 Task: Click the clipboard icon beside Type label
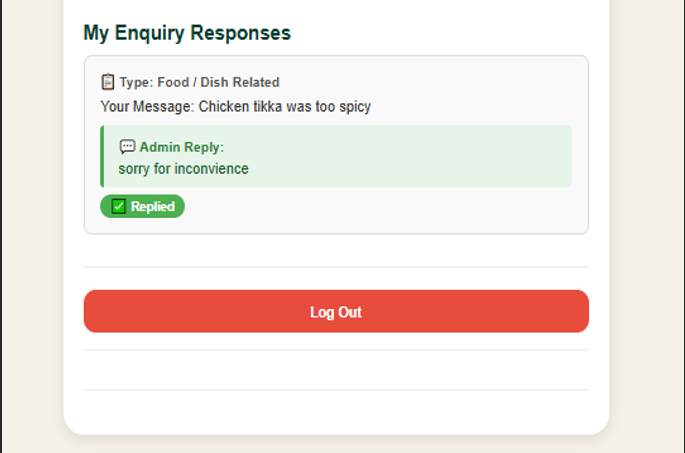[107, 82]
